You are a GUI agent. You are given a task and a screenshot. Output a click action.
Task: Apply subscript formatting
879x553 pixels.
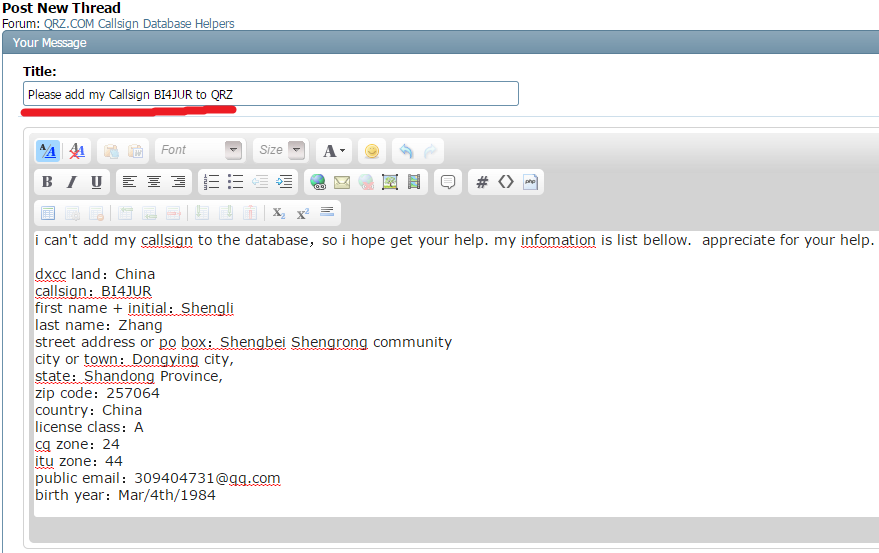[x=279, y=213]
